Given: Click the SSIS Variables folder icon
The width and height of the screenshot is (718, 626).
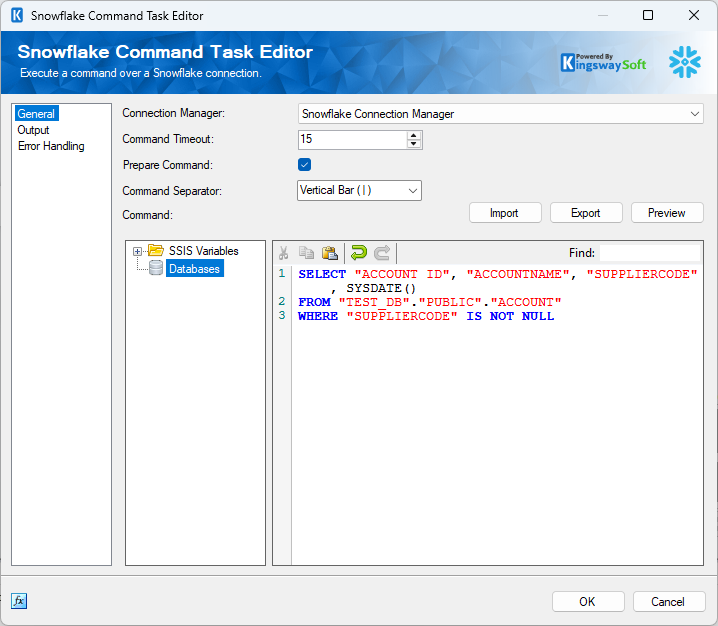Looking at the screenshot, I should click(155, 251).
